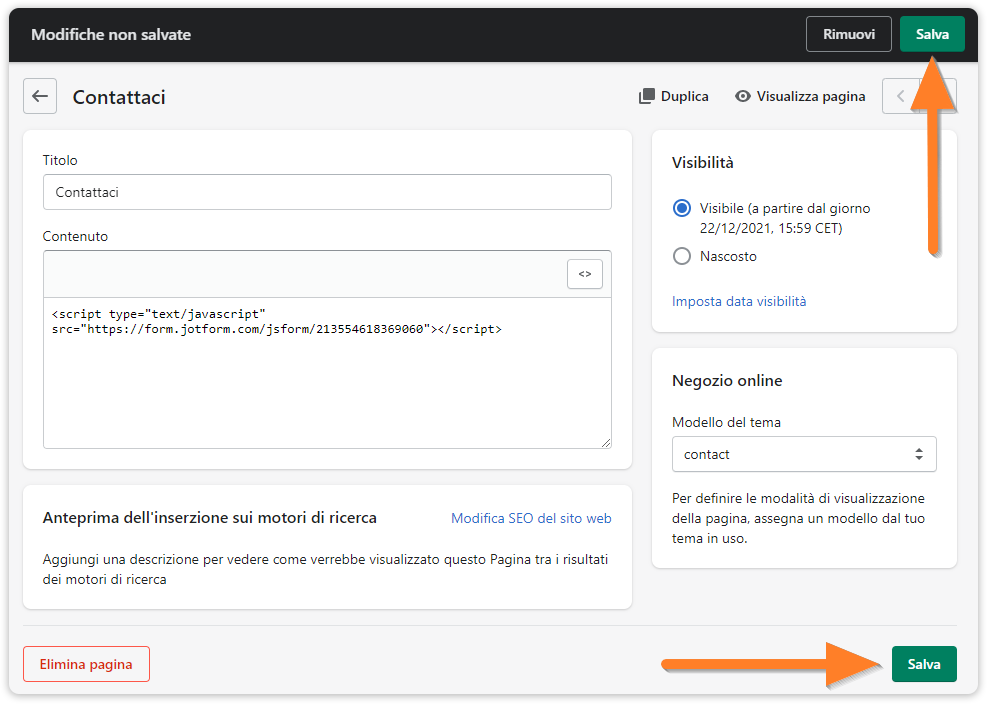Screen dimensions: 987x704
Task: Open the Imposta data visibilità link
Action: (x=739, y=301)
